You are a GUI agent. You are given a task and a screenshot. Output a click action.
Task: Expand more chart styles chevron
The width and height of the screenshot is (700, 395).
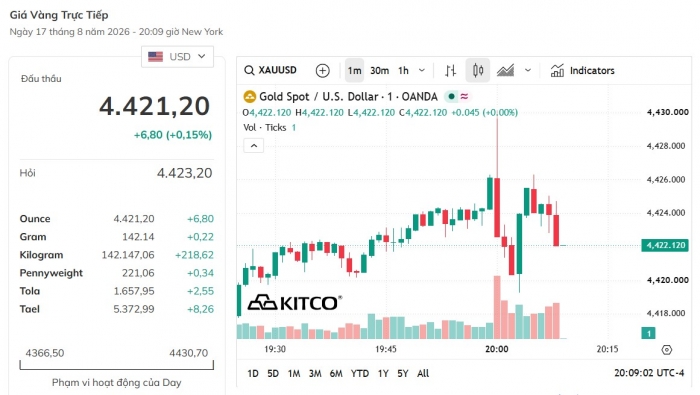pyautogui.click(x=528, y=71)
